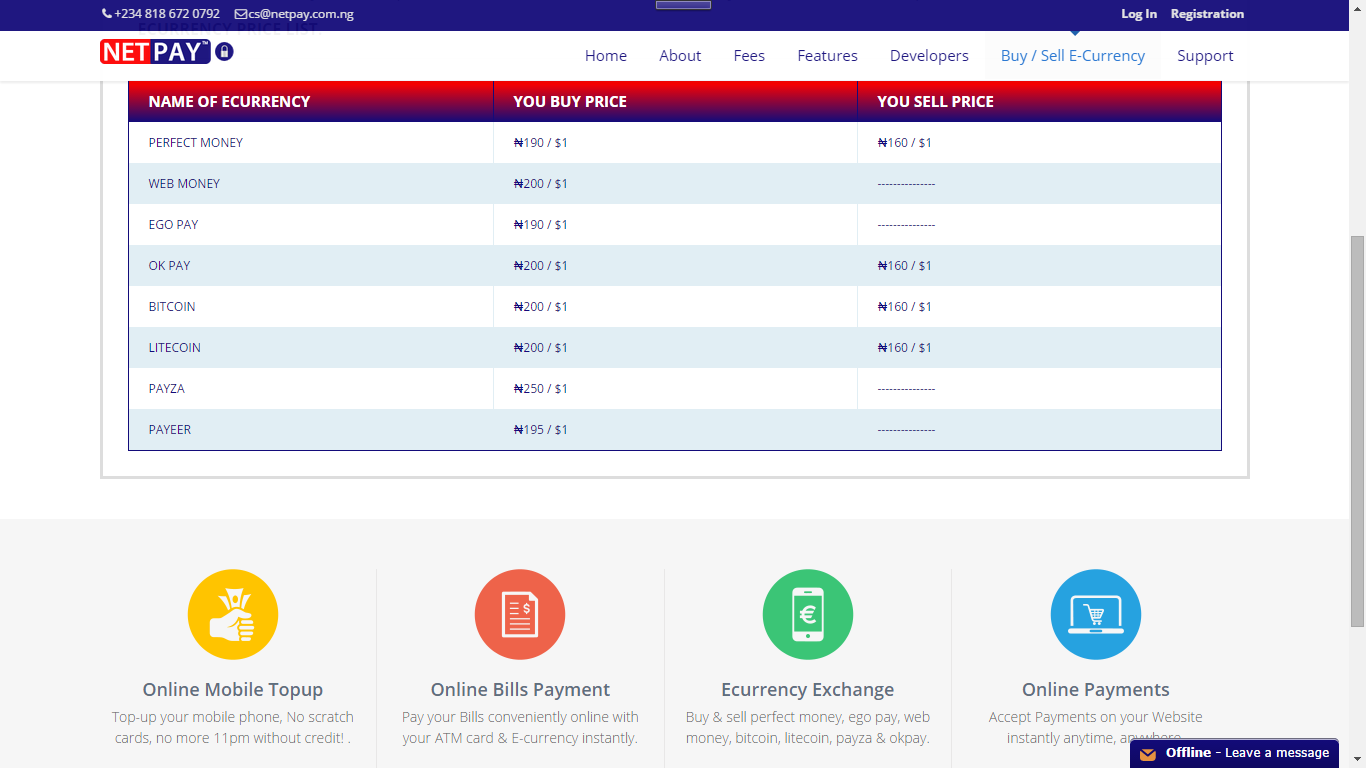Click the Online Mobile Topup heading
The image size is (1366, 768).
[233, 690]
